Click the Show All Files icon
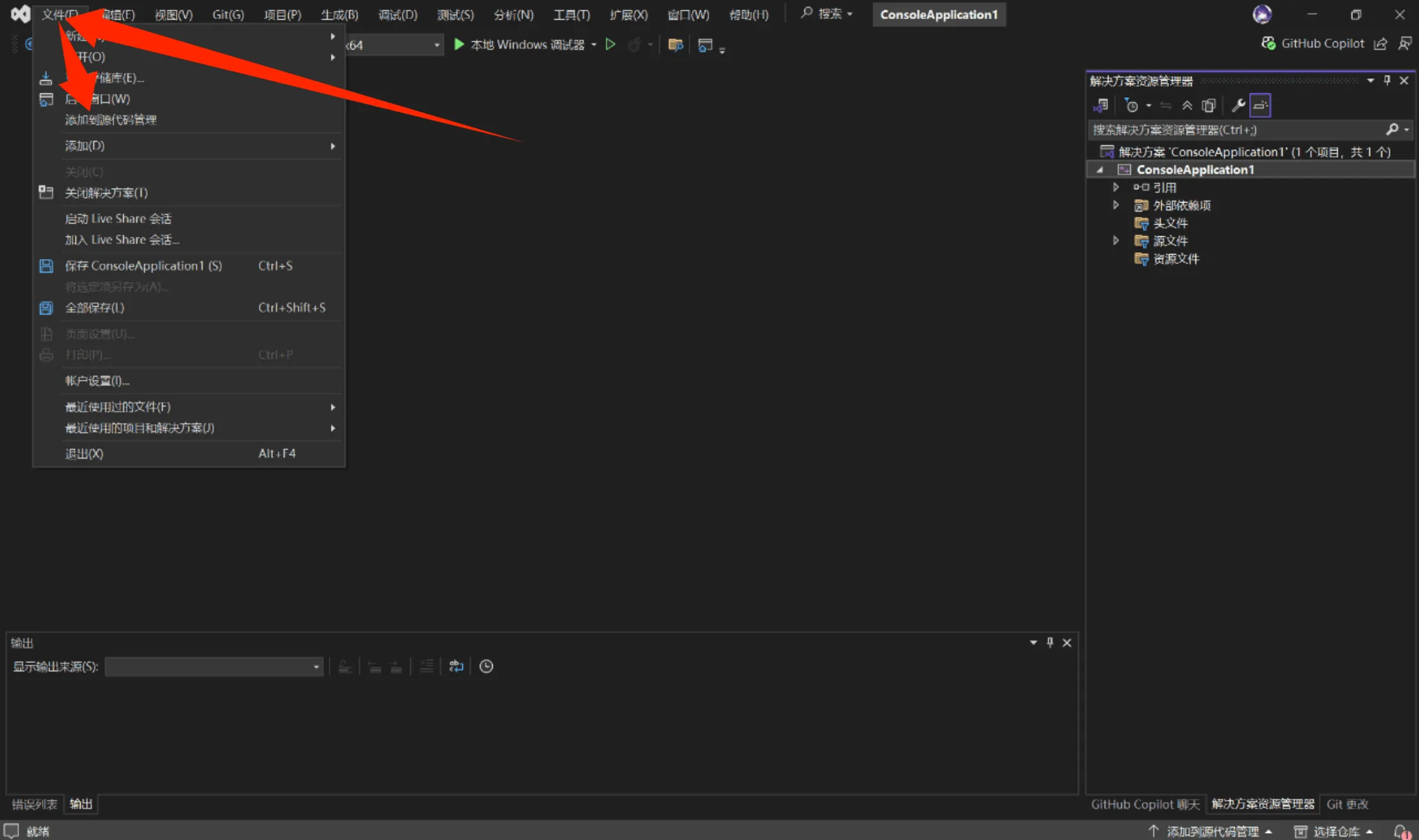This screenshot has height=840, width=1419. 1209,105
